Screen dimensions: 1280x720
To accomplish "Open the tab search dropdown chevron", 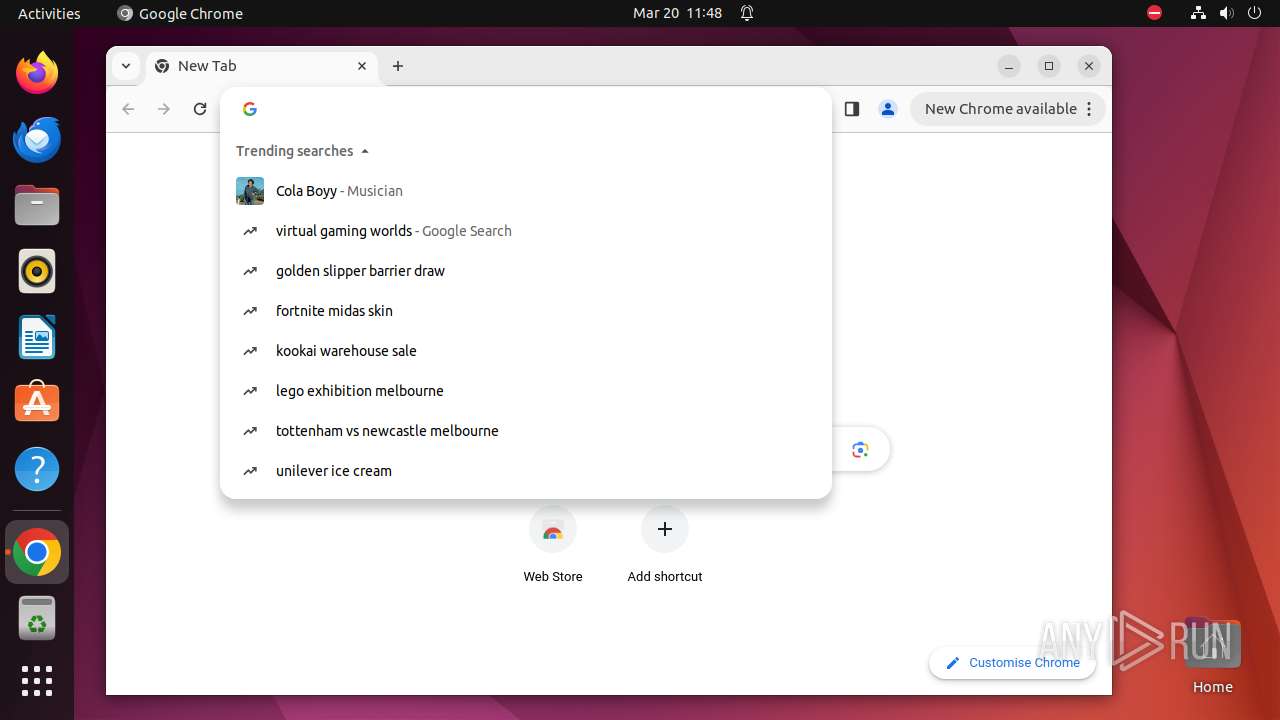I will pos(125,66).
